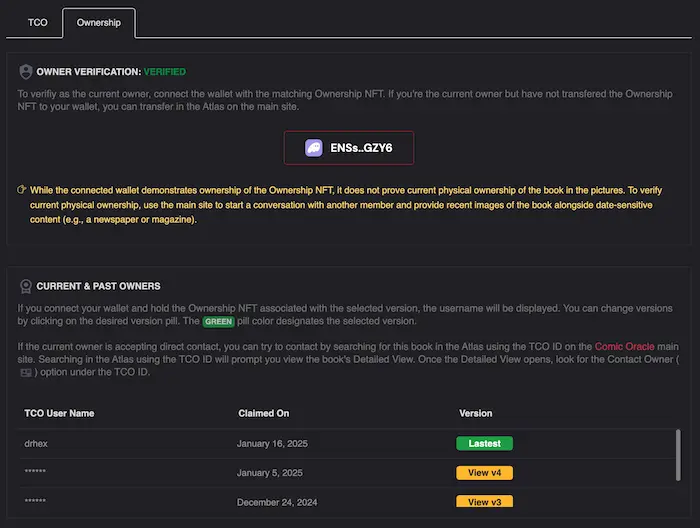
Task: Click the Claimed On column header
Action: coord(263,413)
